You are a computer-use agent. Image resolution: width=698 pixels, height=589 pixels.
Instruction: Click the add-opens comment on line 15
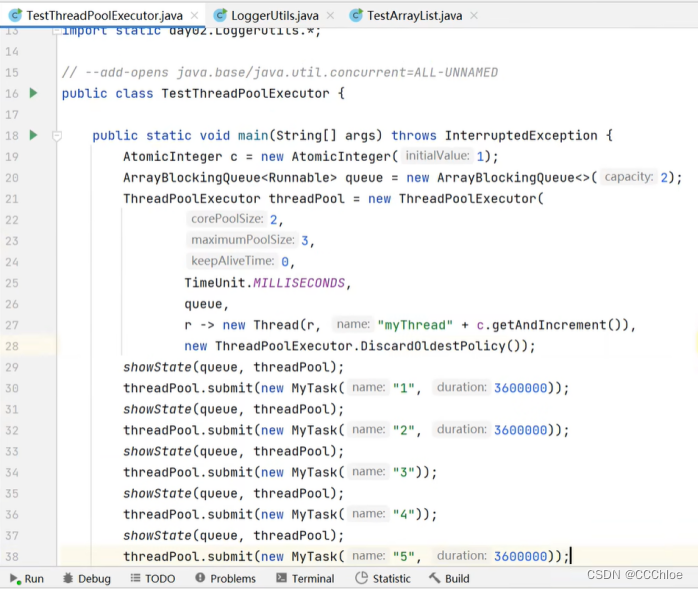click(280, 72)
